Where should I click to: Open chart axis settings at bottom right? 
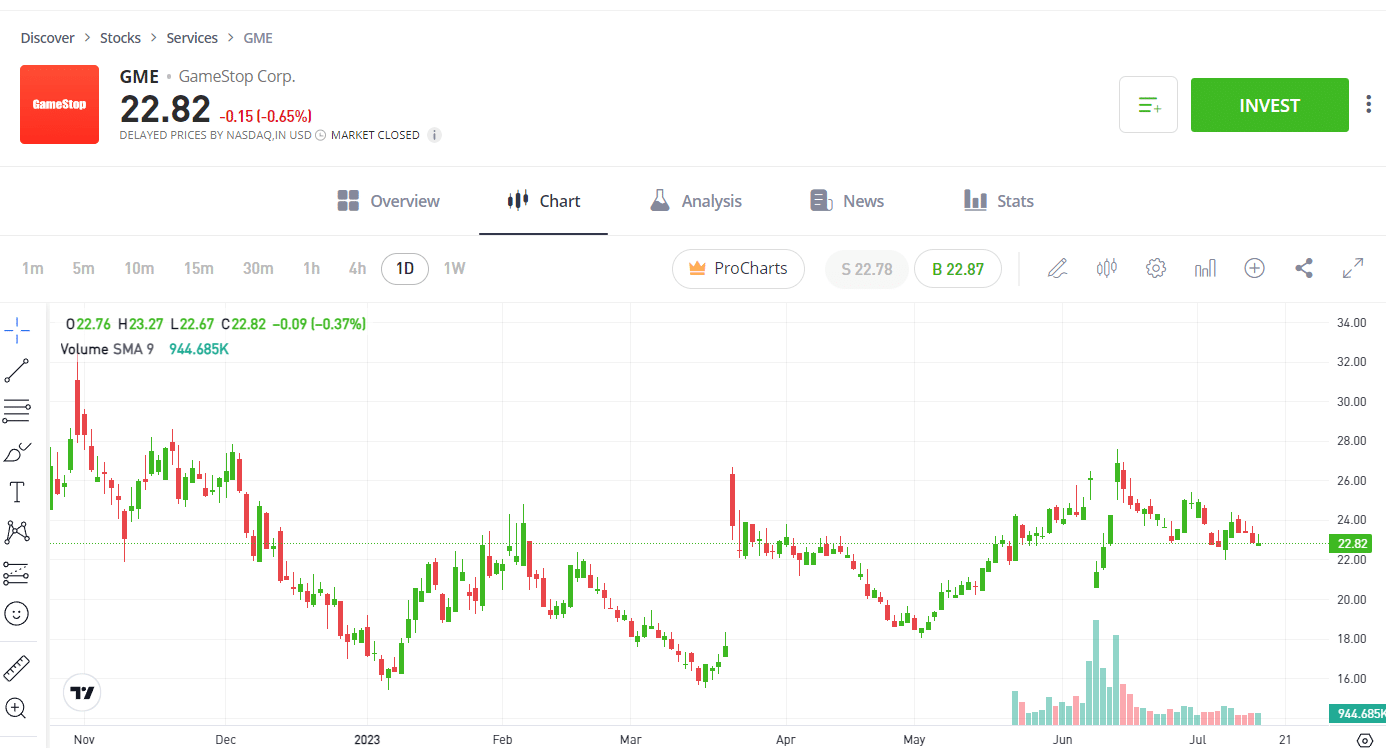[1364, 740]
